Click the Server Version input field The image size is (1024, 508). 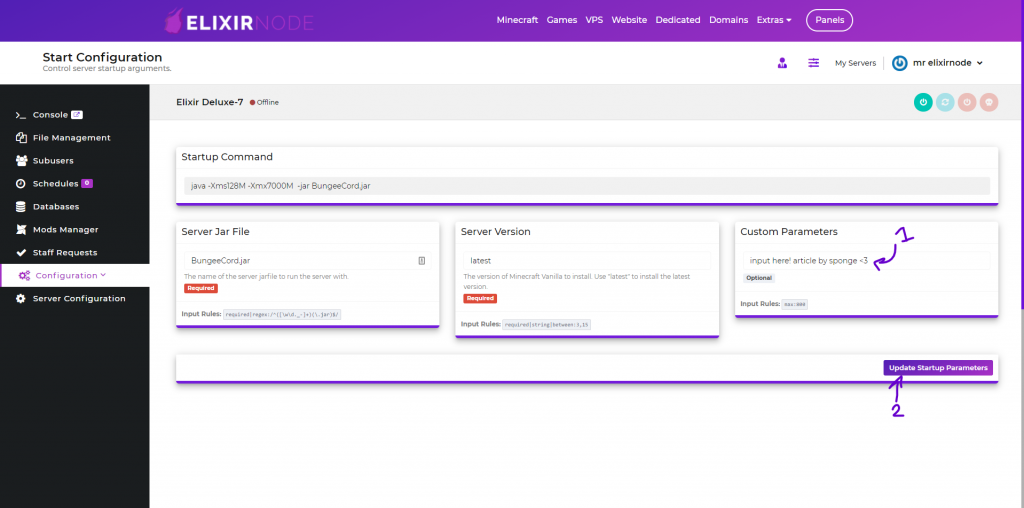[x=587, y=261]
